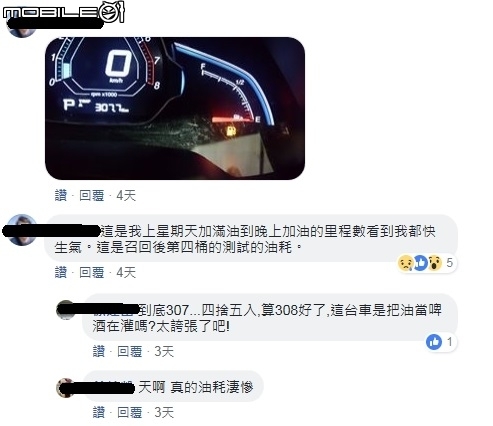The width and height of the screenshot is (493, 426).
Task: Open avatar of the 307 reply commenter
Action: pos(66,310)
